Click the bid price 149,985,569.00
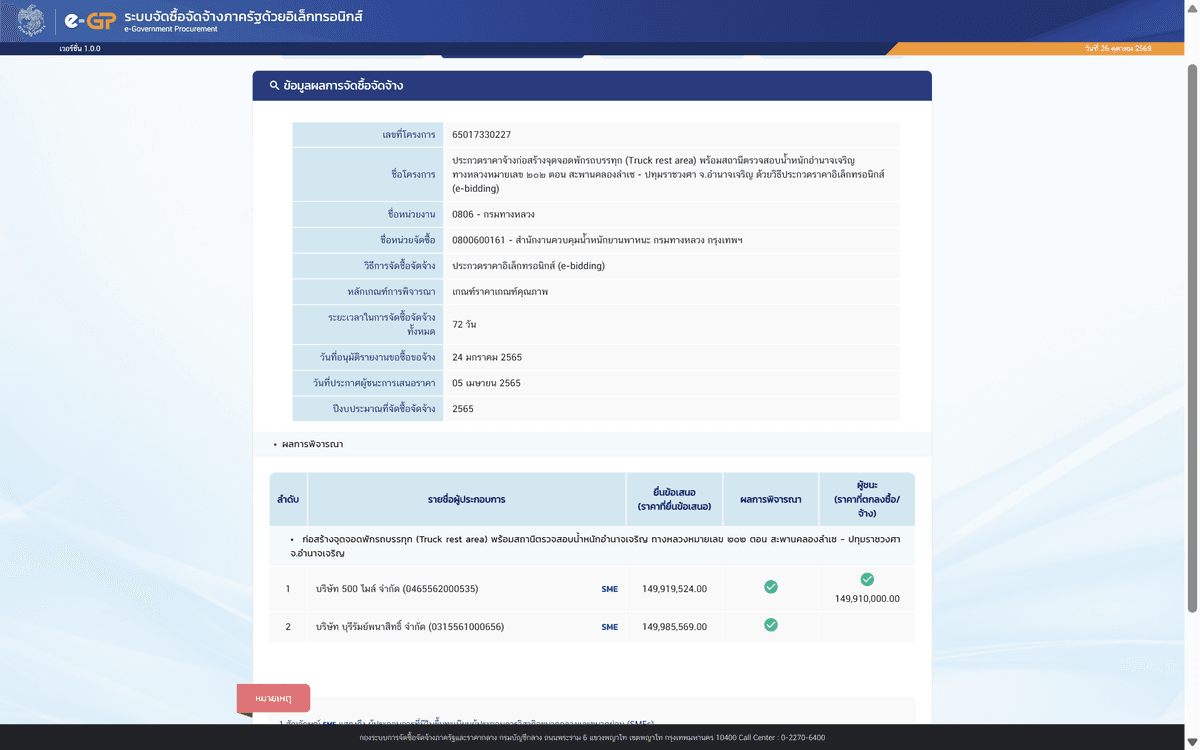Image resolution: width=1200 pixels, height=750 pixels. (674, 627)
